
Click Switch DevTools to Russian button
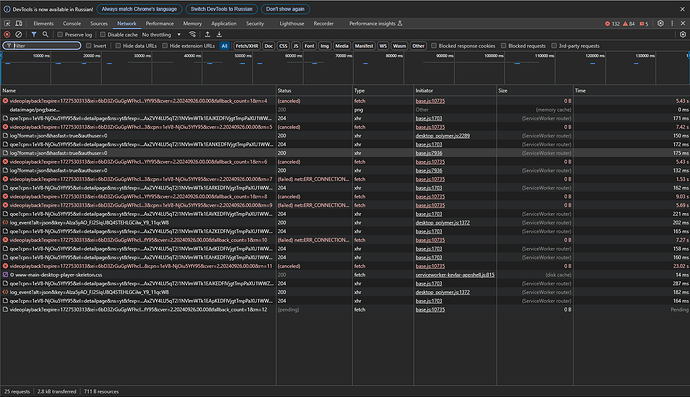coord(221,9)
